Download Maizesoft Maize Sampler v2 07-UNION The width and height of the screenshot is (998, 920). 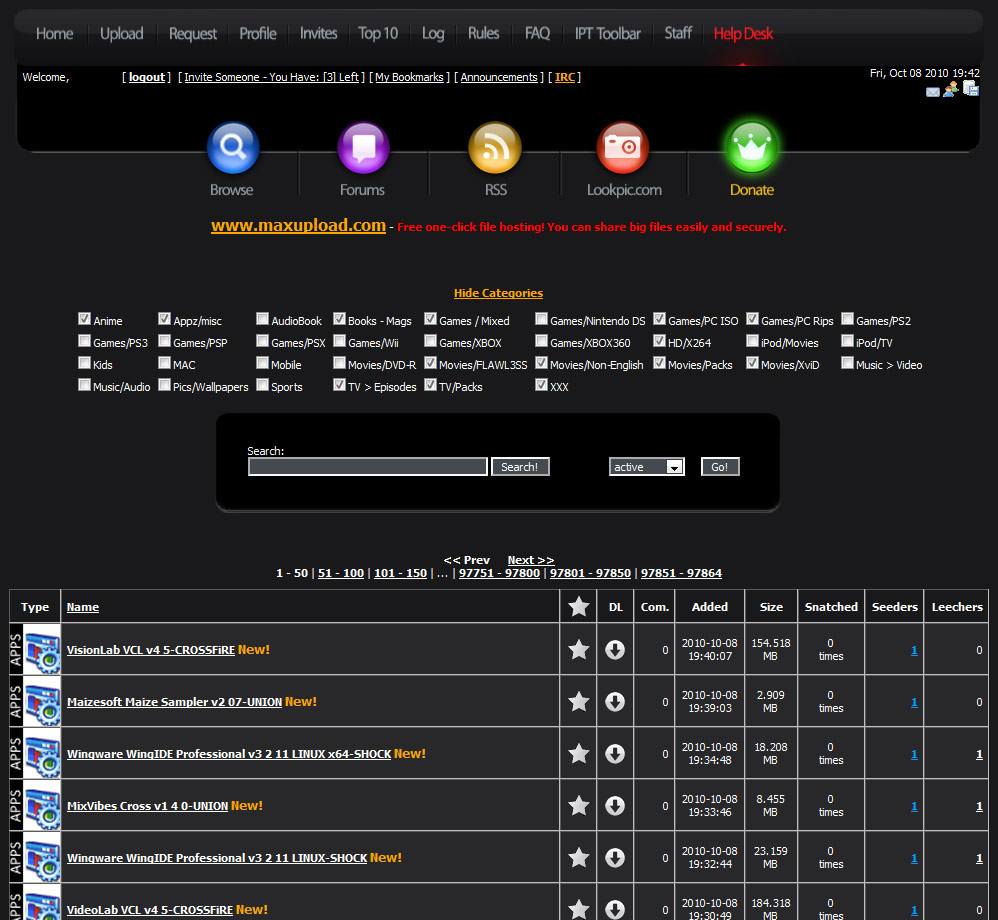(615, 702)
